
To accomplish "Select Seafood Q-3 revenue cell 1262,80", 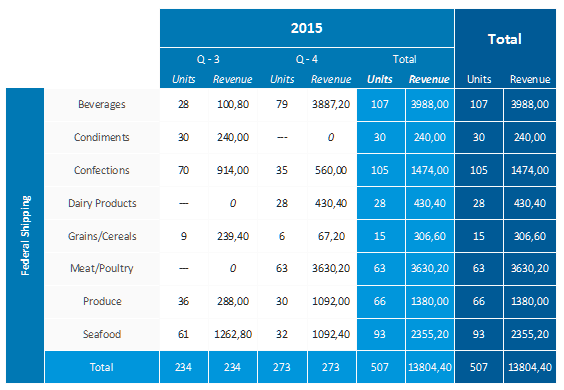I will pos(233,334).
